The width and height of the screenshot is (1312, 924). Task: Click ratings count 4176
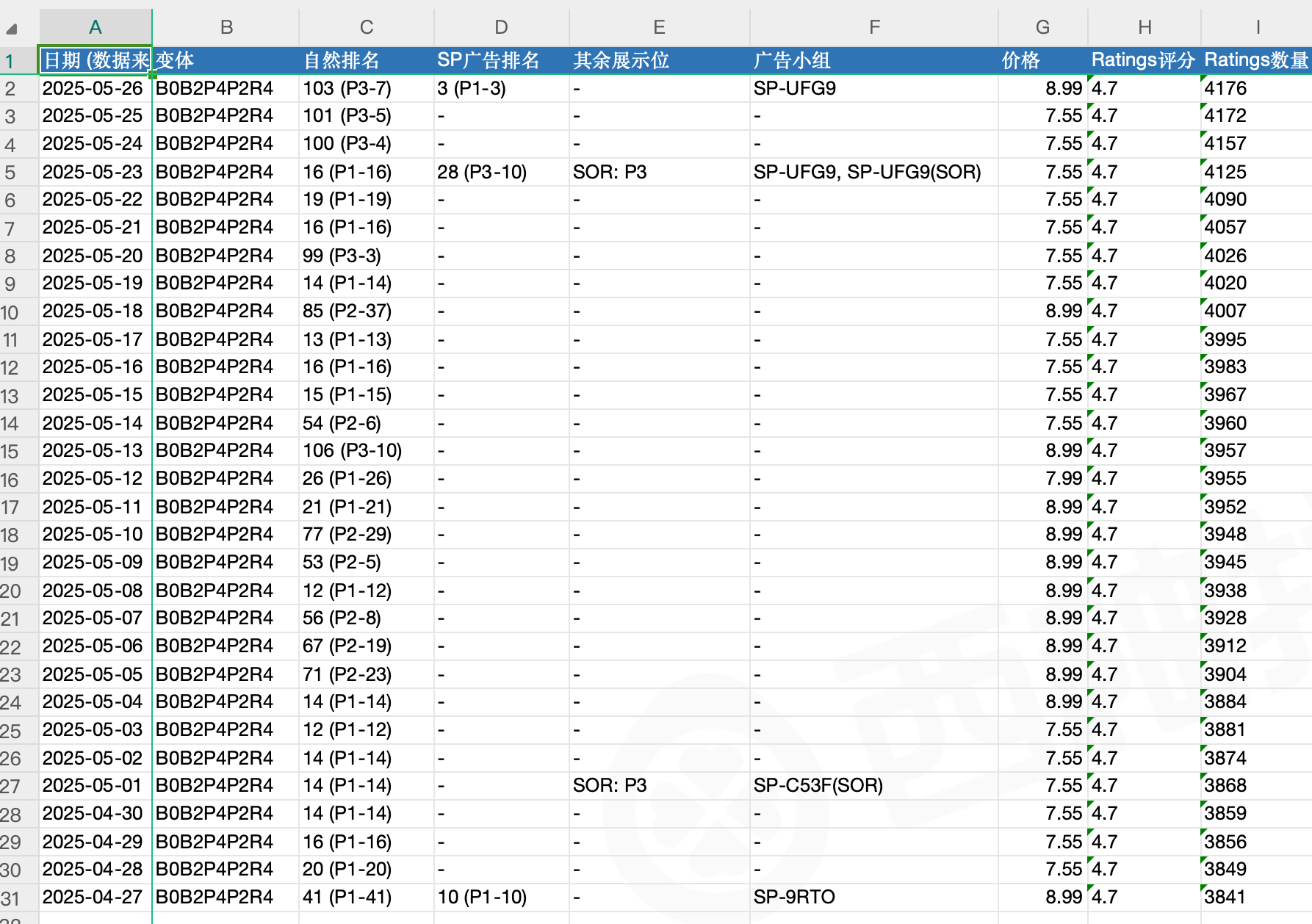[1256, 88]
